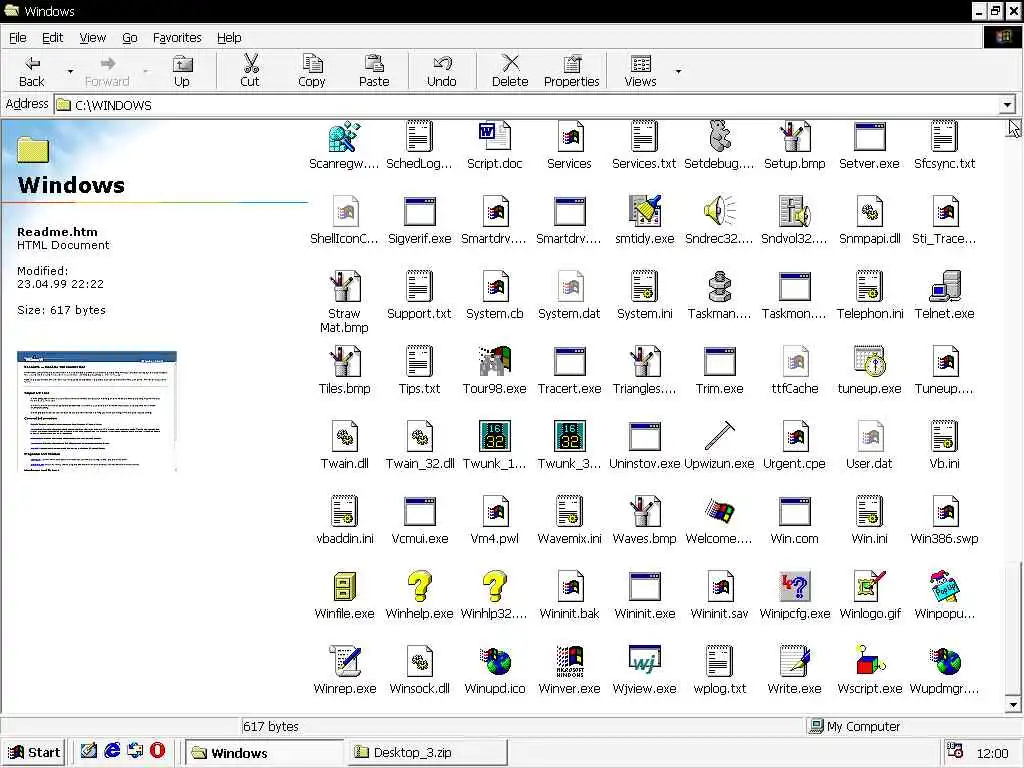
Task: Open the task scheduler tray icon
Action: tap(955, 751)
